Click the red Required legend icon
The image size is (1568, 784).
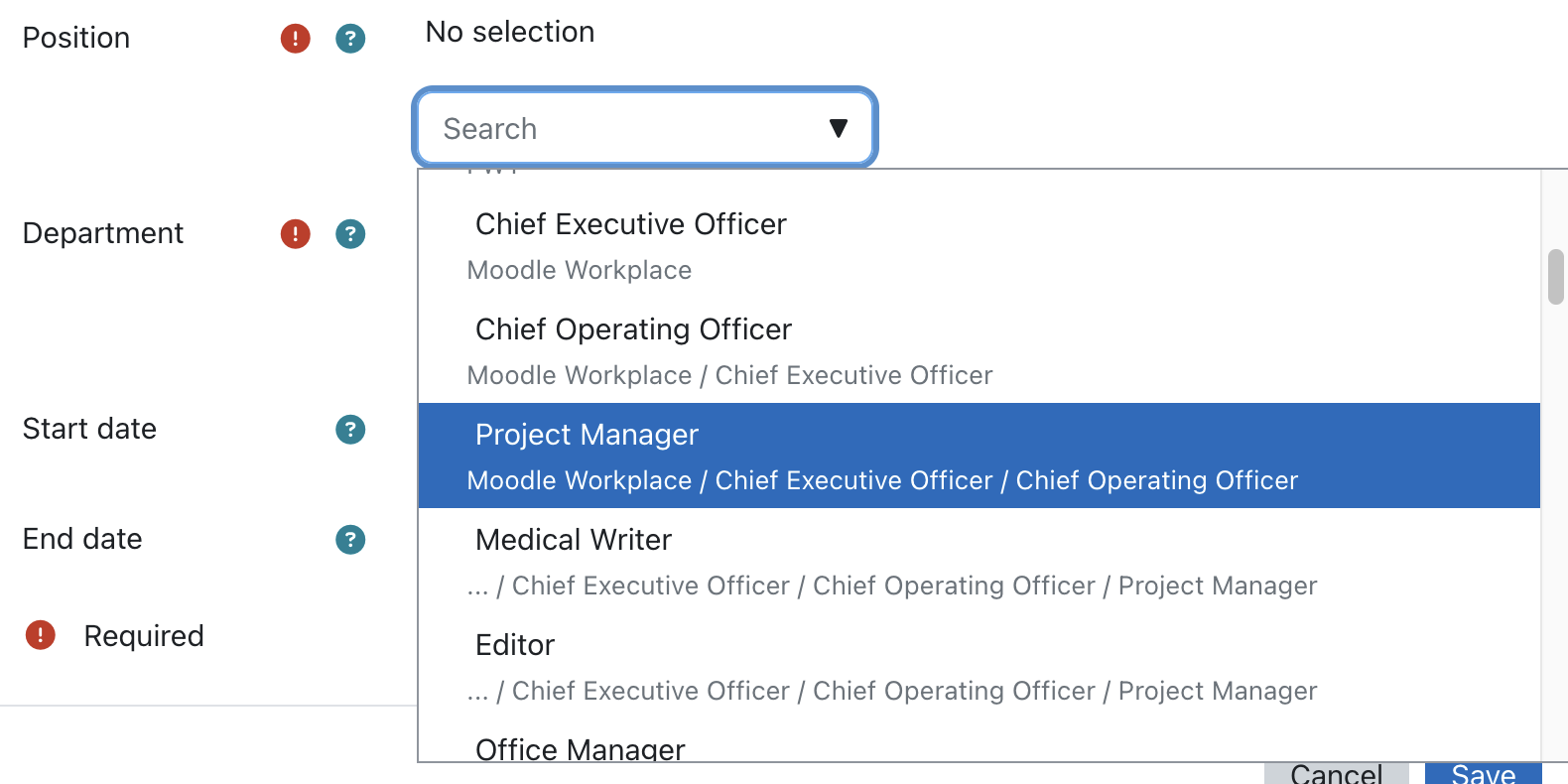(x=40, y=635)
